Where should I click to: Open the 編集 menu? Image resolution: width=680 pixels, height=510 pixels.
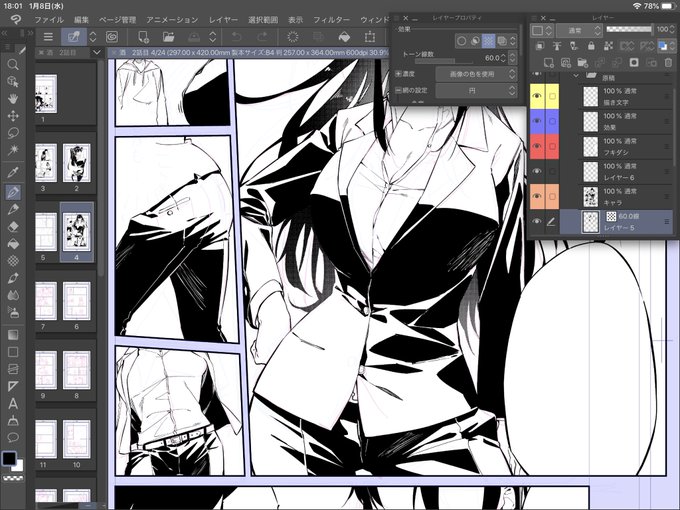click(x=82, y=20)
